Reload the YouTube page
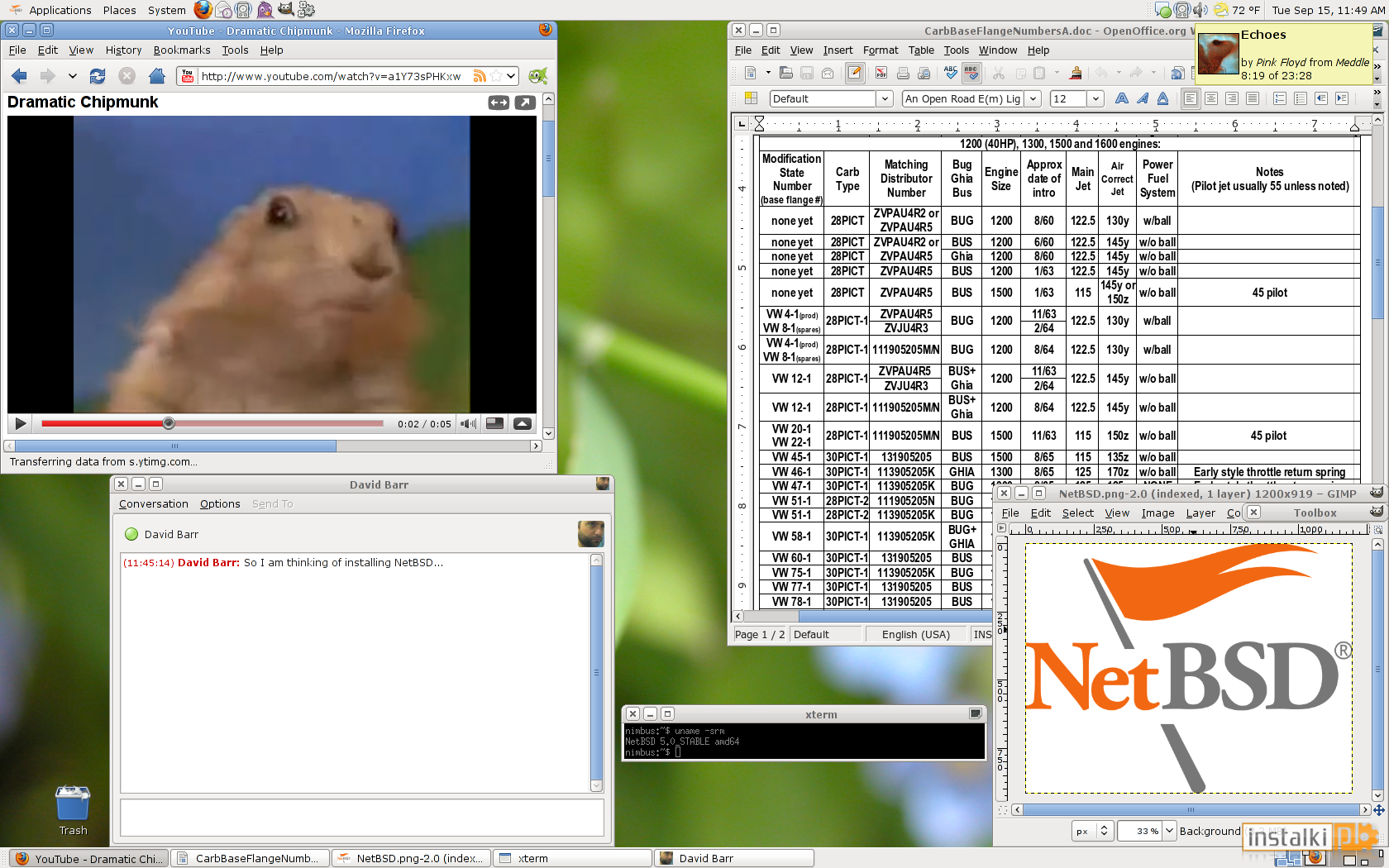 (x=98, y=76)
